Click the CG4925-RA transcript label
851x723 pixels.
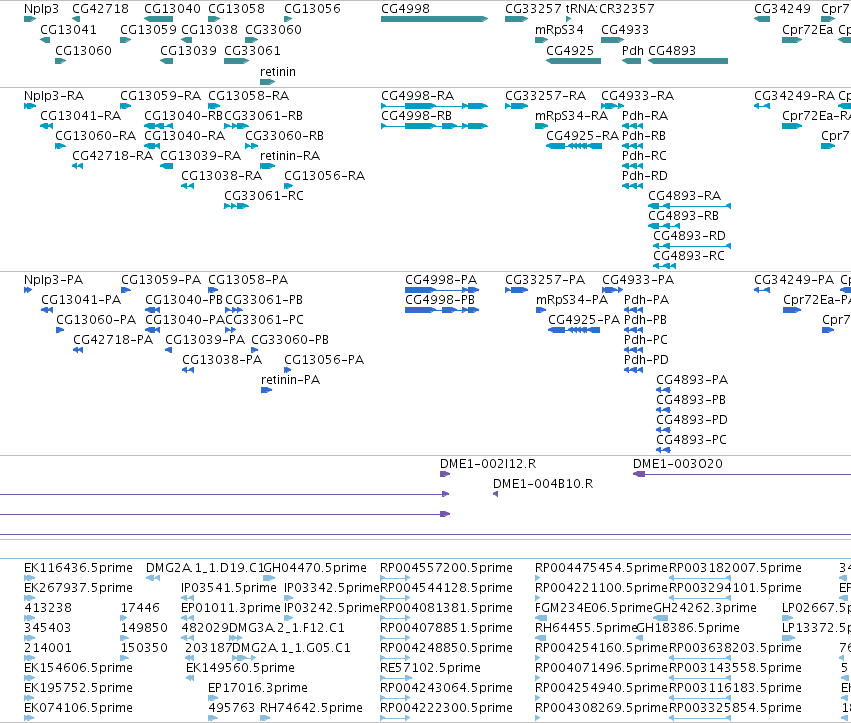(582, 136)
